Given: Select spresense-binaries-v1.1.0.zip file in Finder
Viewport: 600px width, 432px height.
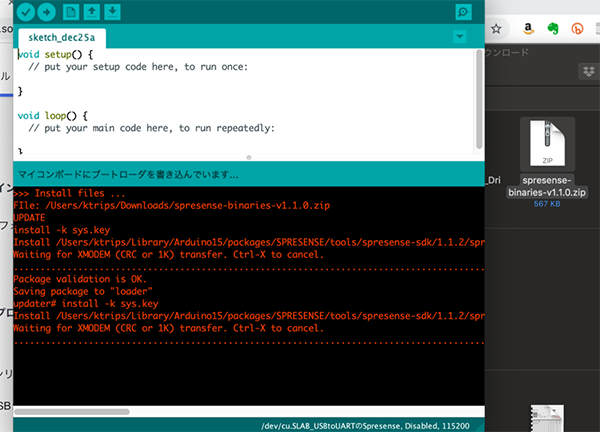Looking at the screenshot, I should tap(547, 158).
